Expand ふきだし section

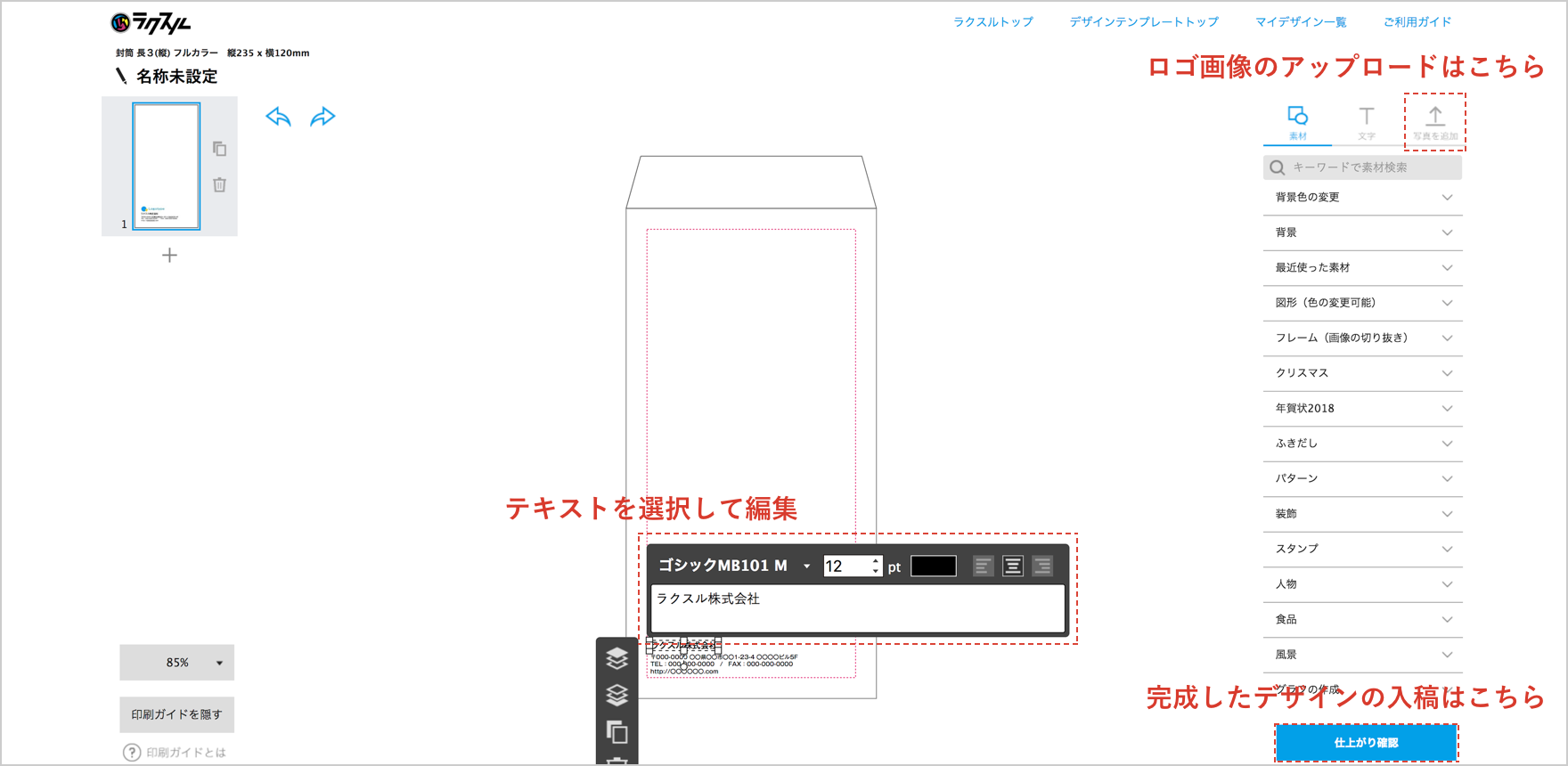point(1362,444)
